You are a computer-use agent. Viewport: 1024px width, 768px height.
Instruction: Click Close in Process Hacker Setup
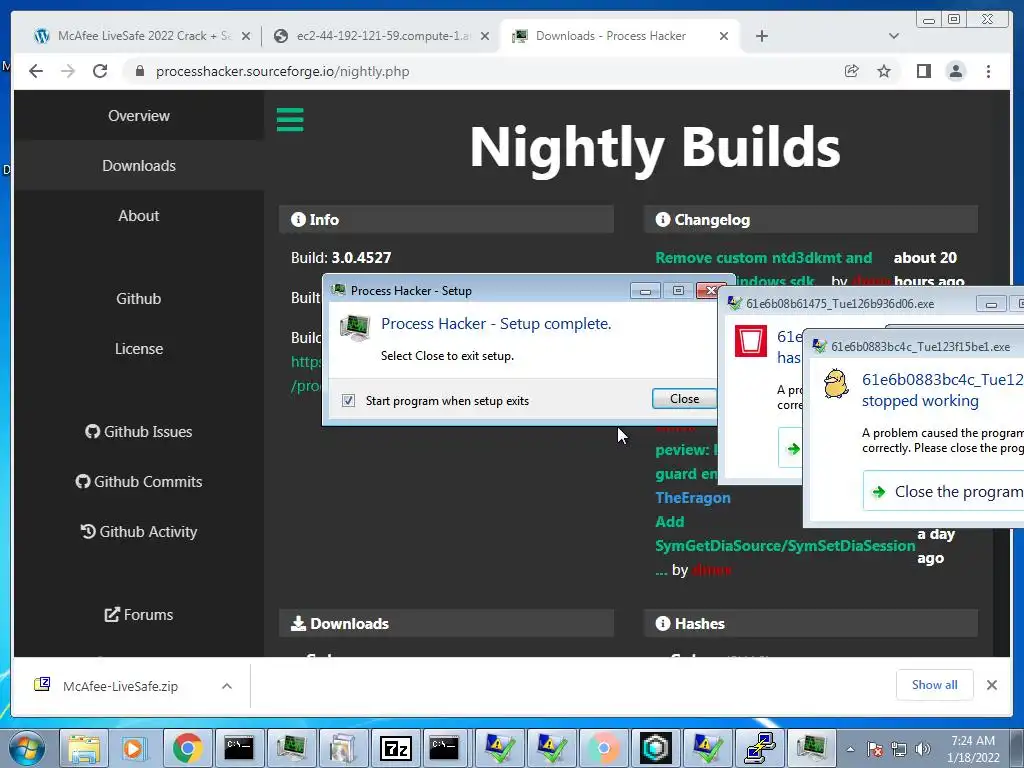click(684, 398)
